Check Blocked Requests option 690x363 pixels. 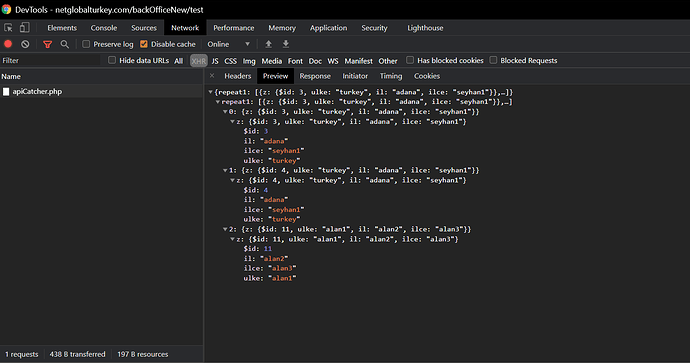coord(493,60)
